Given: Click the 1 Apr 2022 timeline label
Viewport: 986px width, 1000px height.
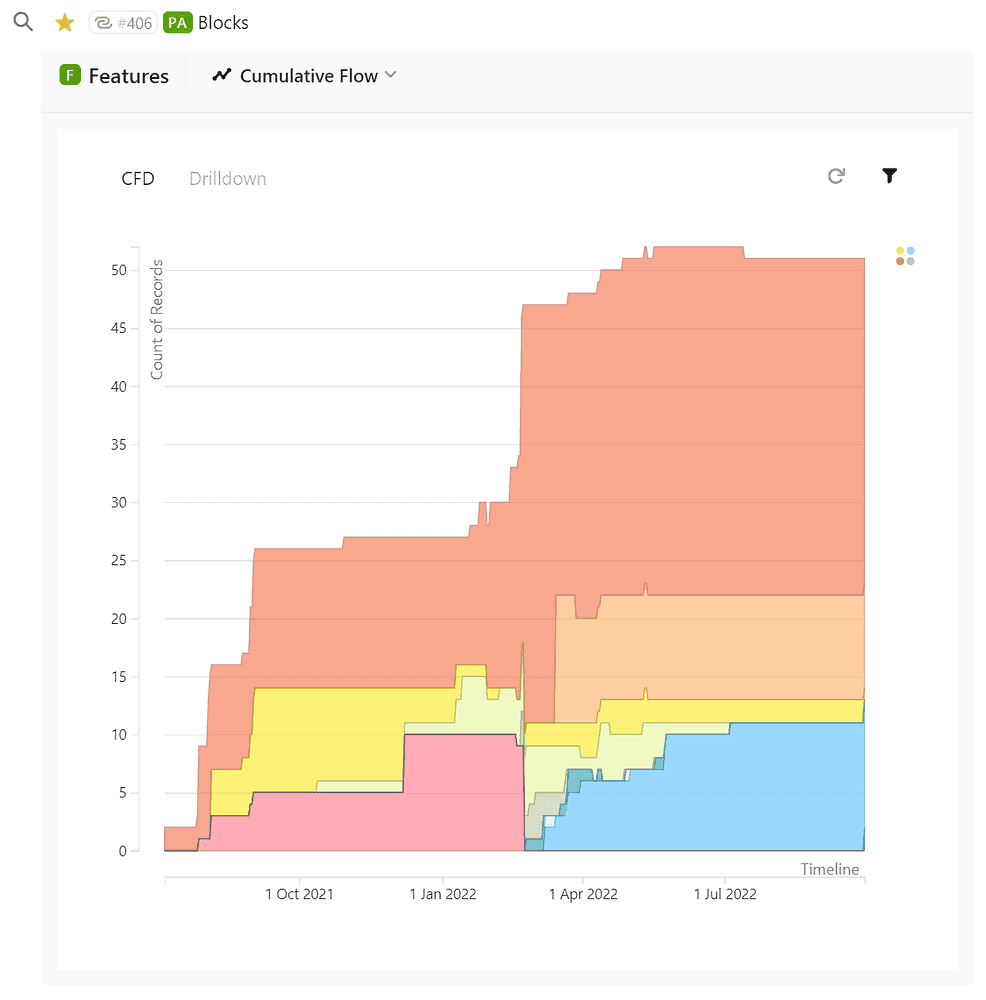Looking at the screenshot, I should (584, 894).
